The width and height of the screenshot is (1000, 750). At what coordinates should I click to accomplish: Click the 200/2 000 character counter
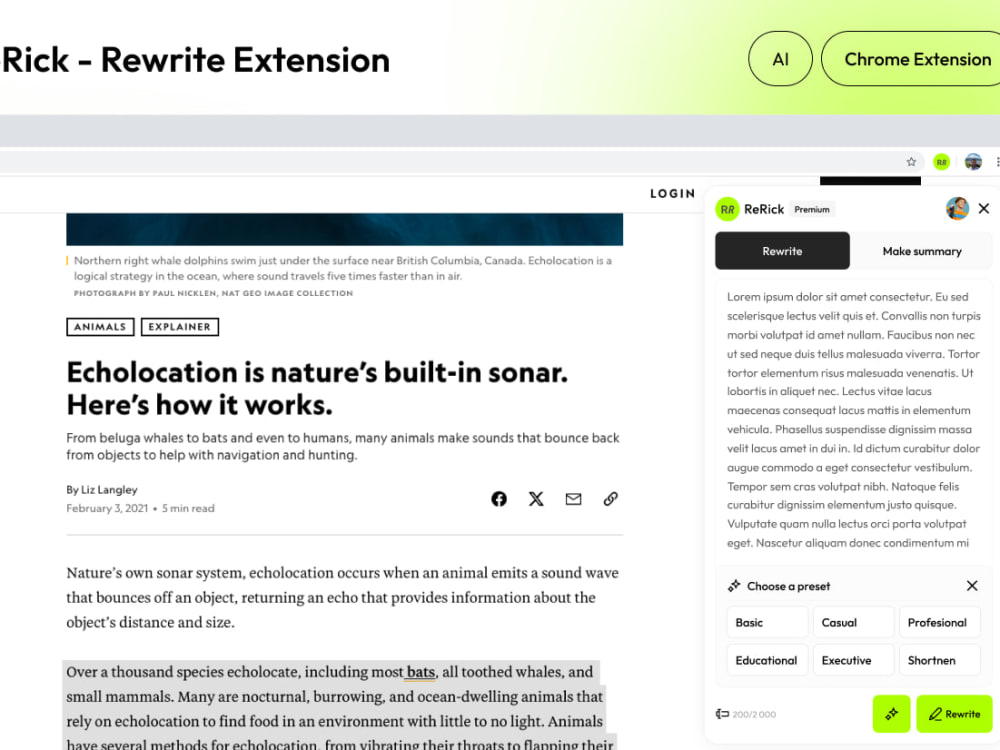(x=754, y=714)
